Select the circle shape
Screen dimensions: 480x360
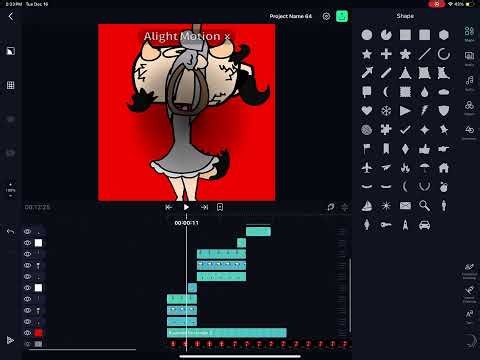[367, 35]
